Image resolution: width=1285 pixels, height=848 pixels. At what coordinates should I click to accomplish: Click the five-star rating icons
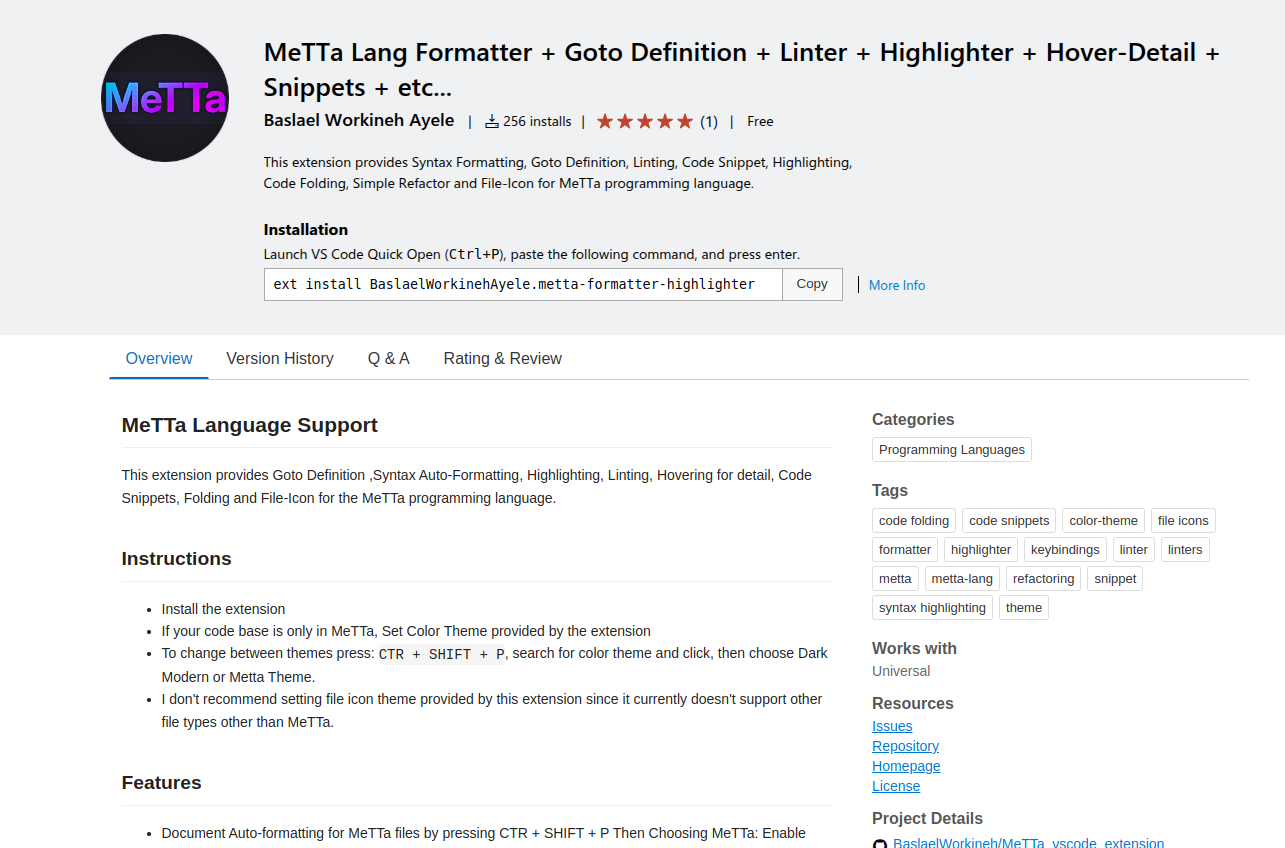click(645, 121)
